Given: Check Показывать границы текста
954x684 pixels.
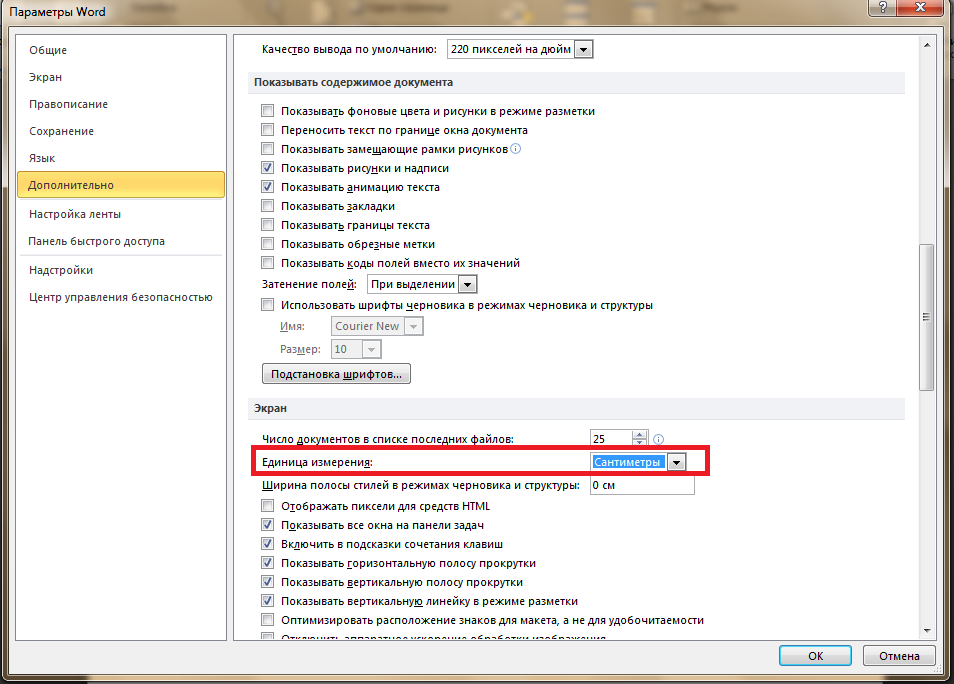Looking at the screenshot, I should pyautogui.click(x=267, y=225).
